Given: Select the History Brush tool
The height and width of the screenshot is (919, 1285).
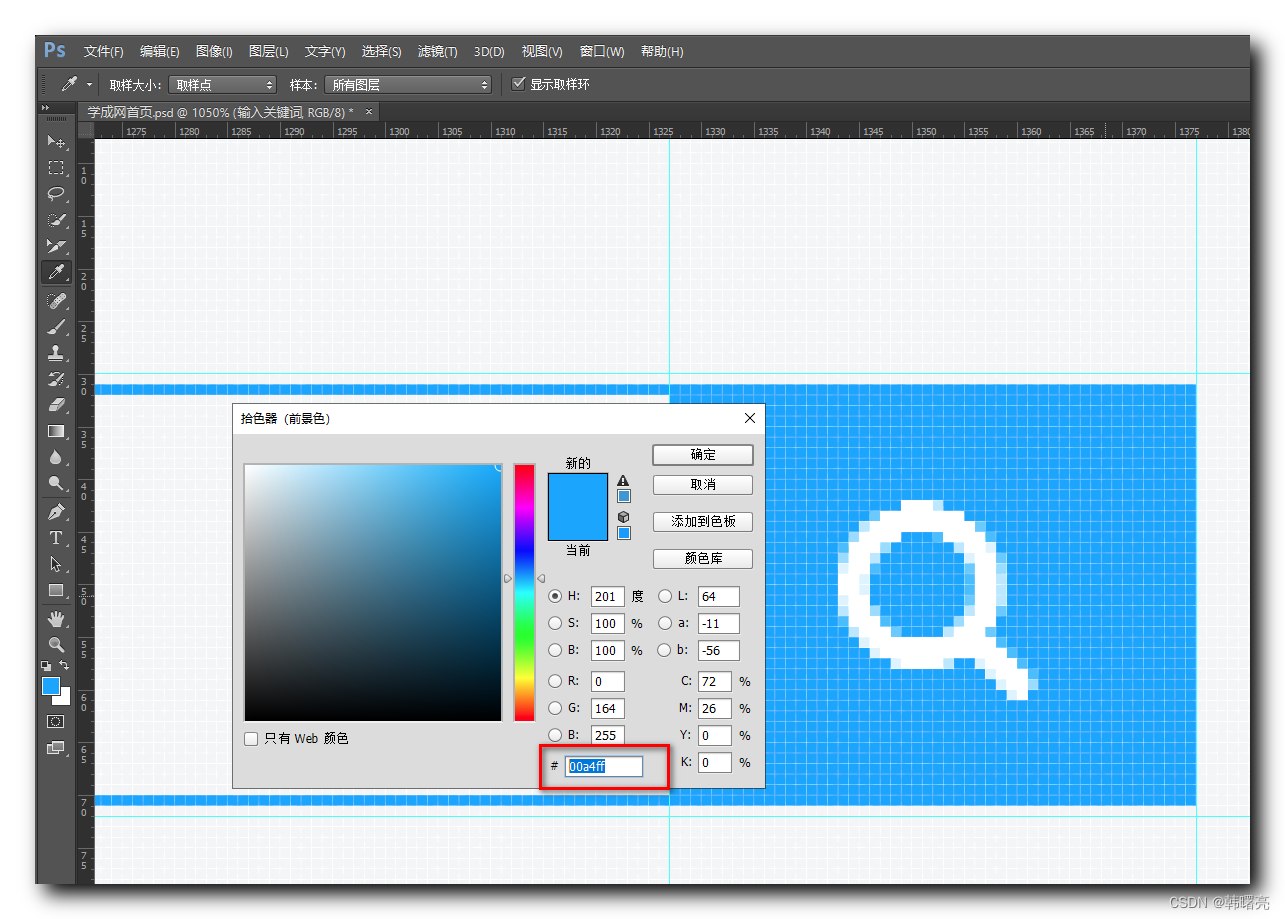Looking at the screenshot, I should [x=56, y=379].
